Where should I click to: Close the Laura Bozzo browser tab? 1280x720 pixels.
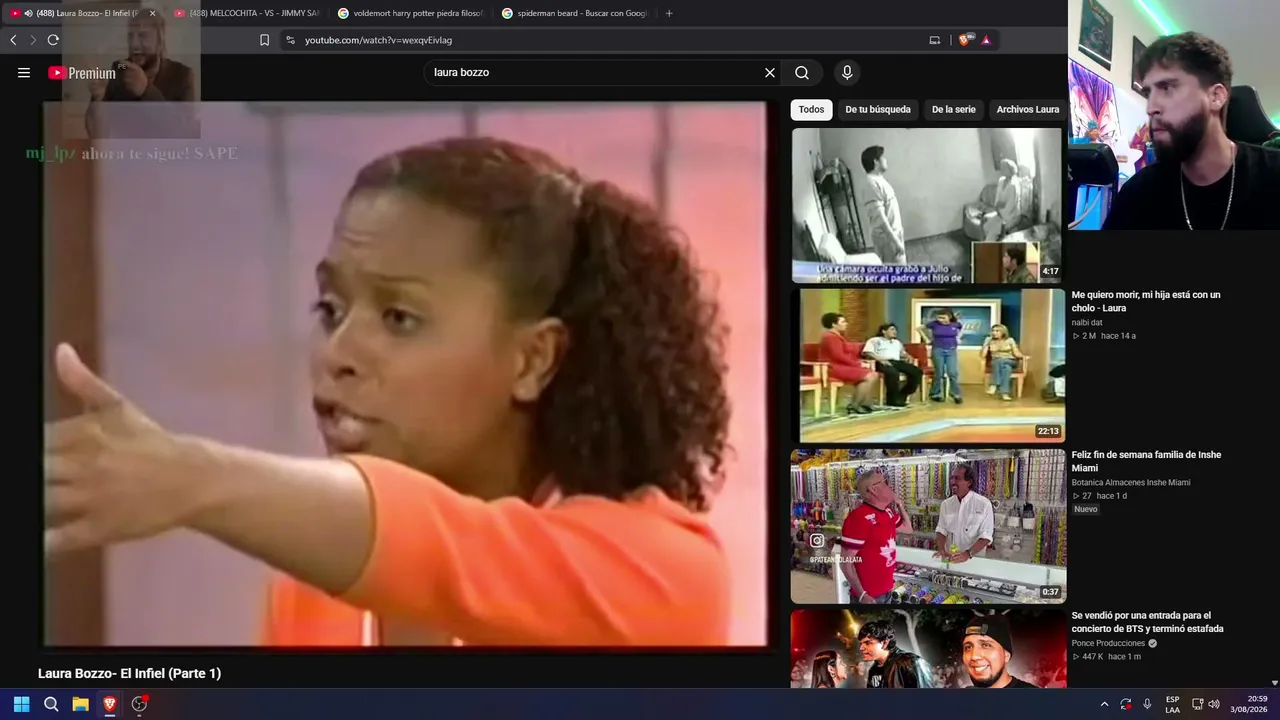152,13
